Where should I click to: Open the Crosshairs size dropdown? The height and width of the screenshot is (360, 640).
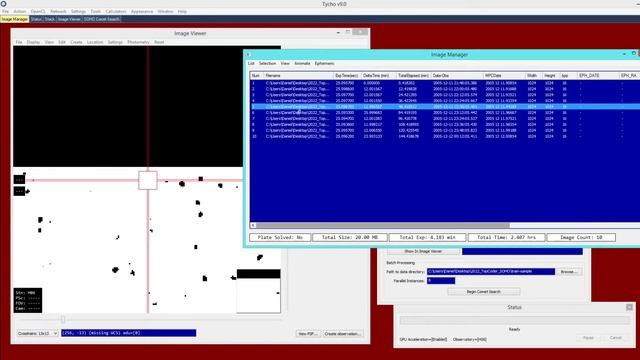[x=38, y=333]
